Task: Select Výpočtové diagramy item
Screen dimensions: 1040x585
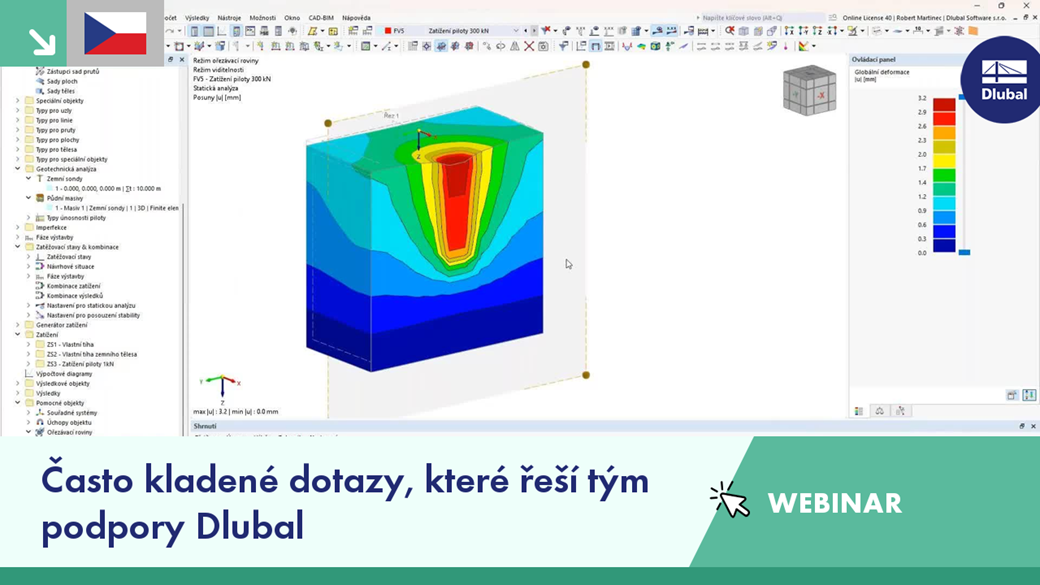Action: tap(64, 373)
